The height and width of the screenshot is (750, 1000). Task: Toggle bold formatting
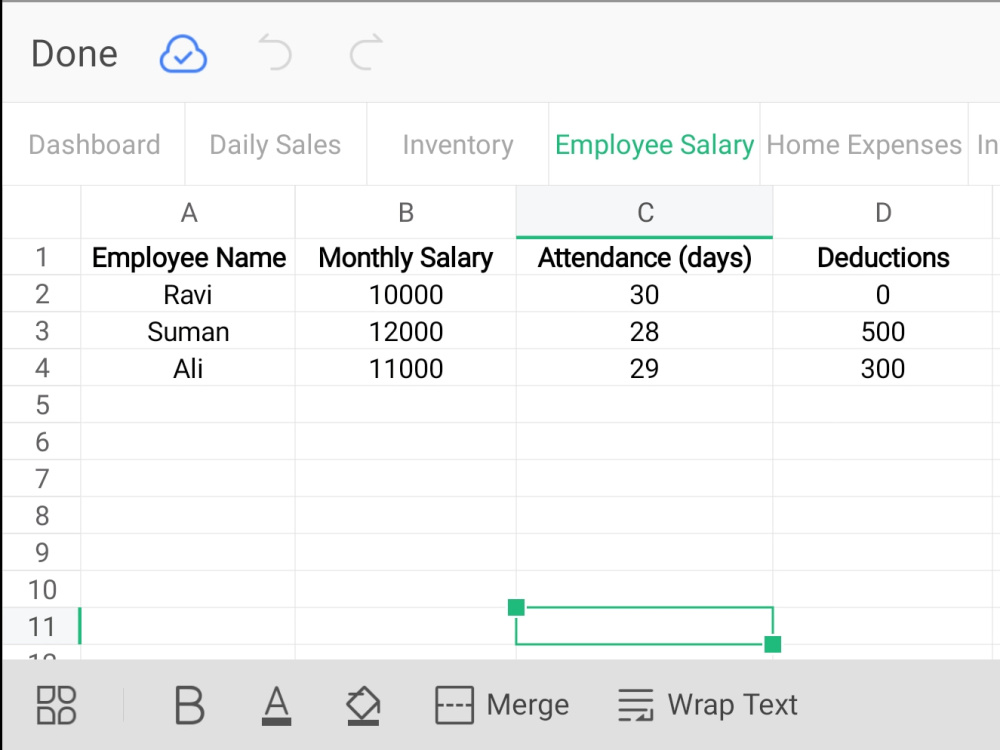189,705
